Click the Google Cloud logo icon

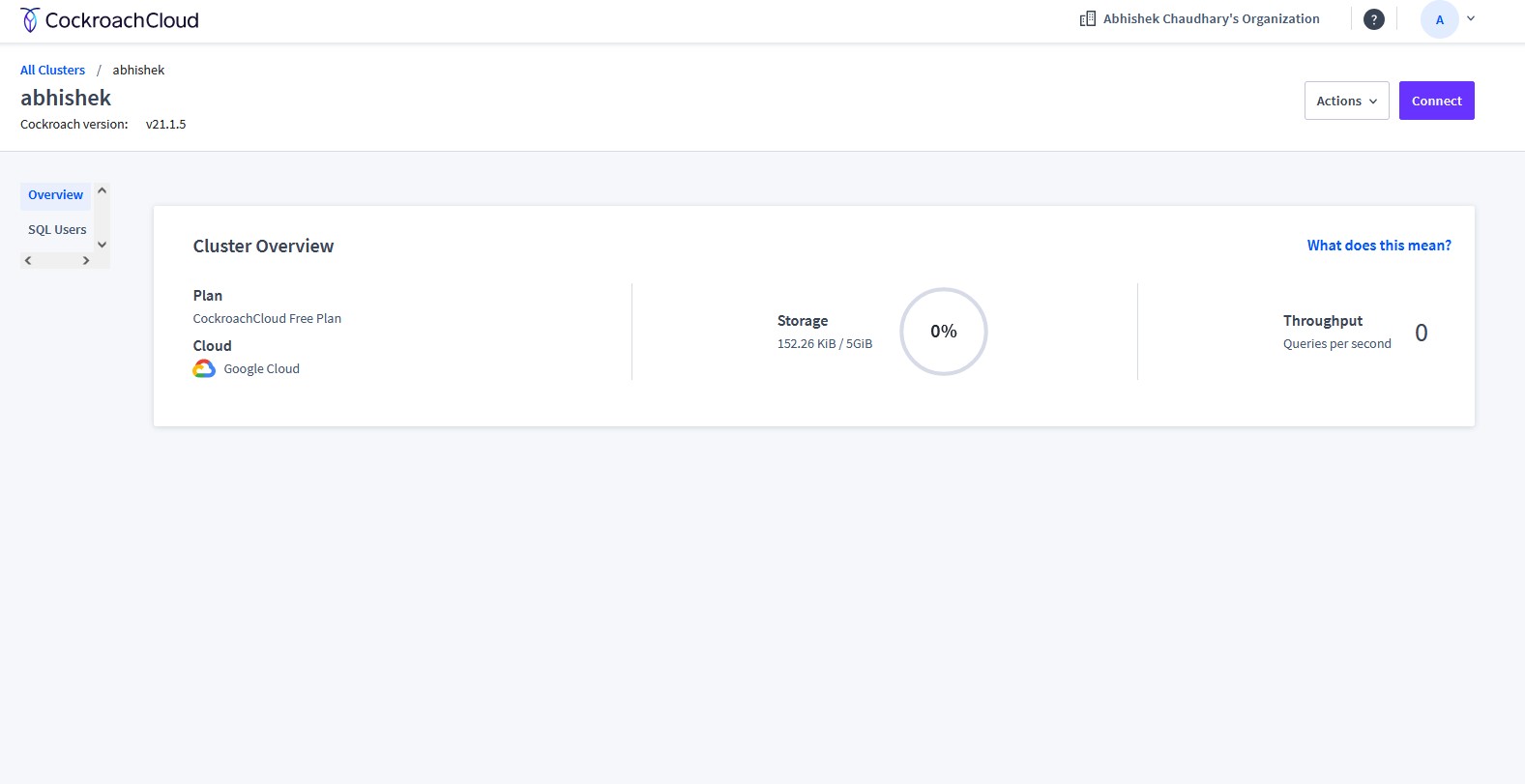204,368
